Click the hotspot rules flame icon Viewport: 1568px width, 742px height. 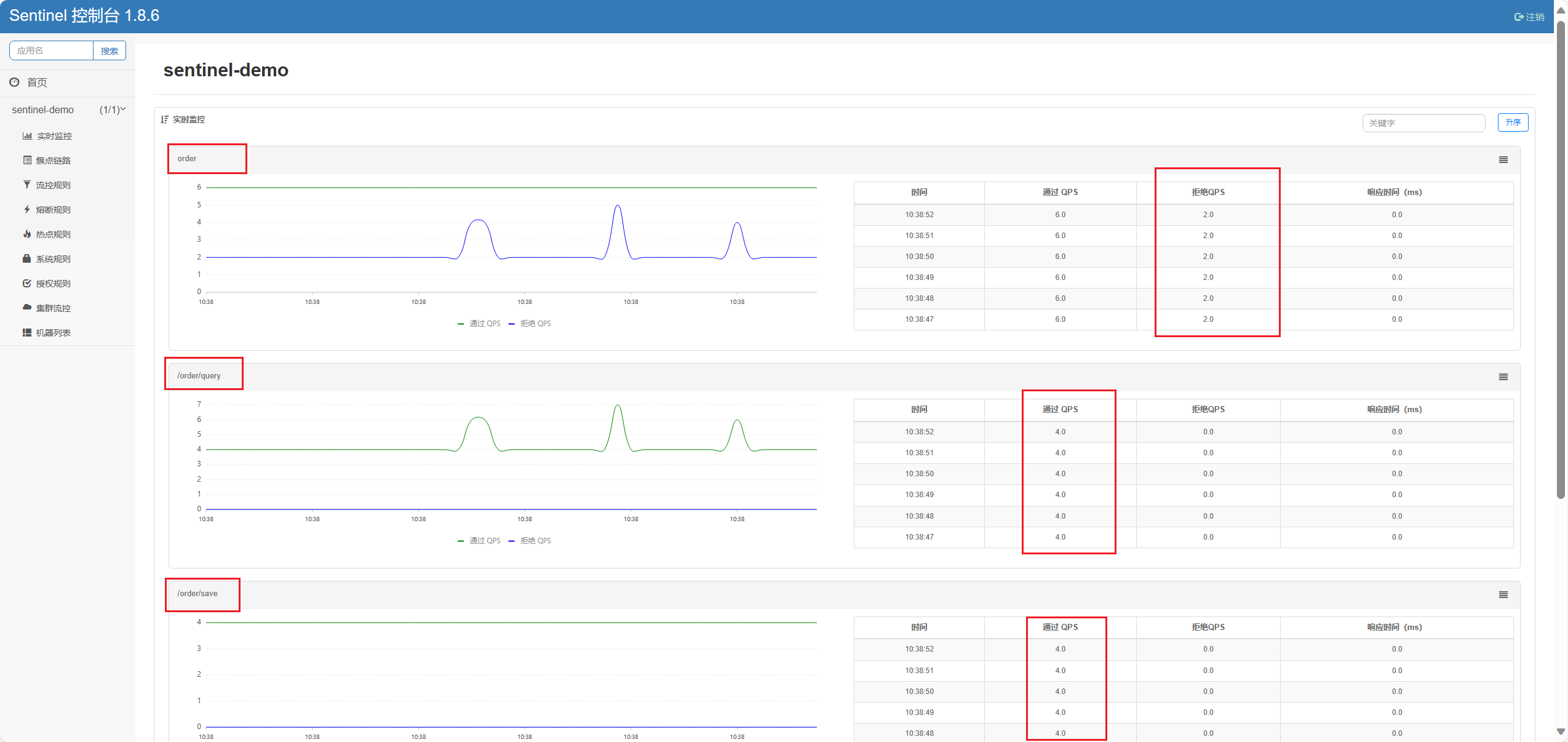27,234
